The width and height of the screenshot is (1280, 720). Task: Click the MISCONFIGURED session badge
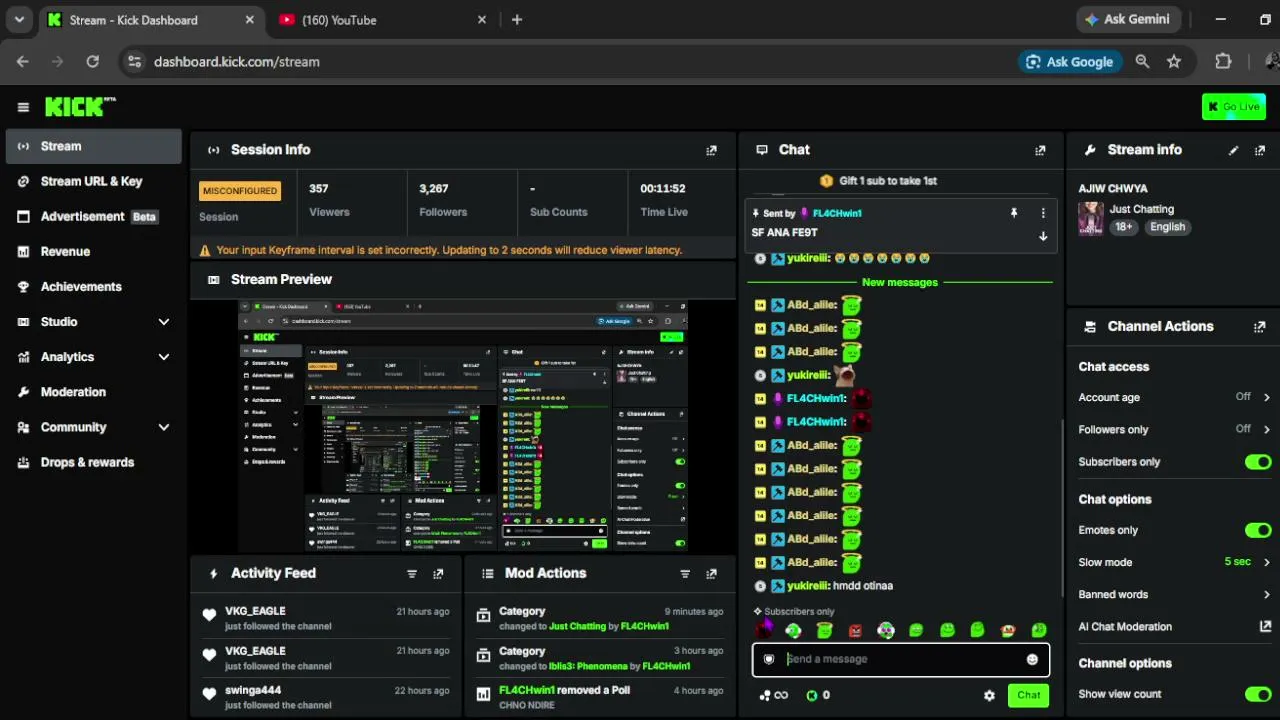pos(240,191)
